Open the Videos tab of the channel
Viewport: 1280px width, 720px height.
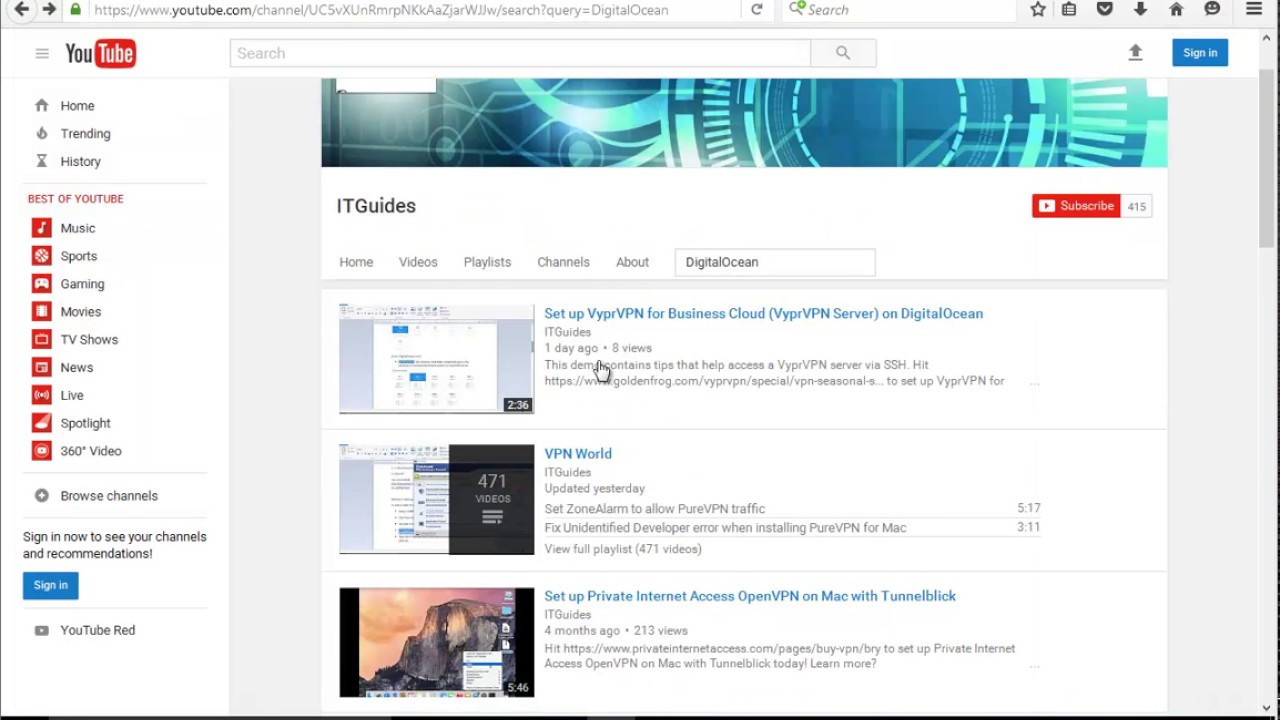pyautogui.click(x=418, y=262)
